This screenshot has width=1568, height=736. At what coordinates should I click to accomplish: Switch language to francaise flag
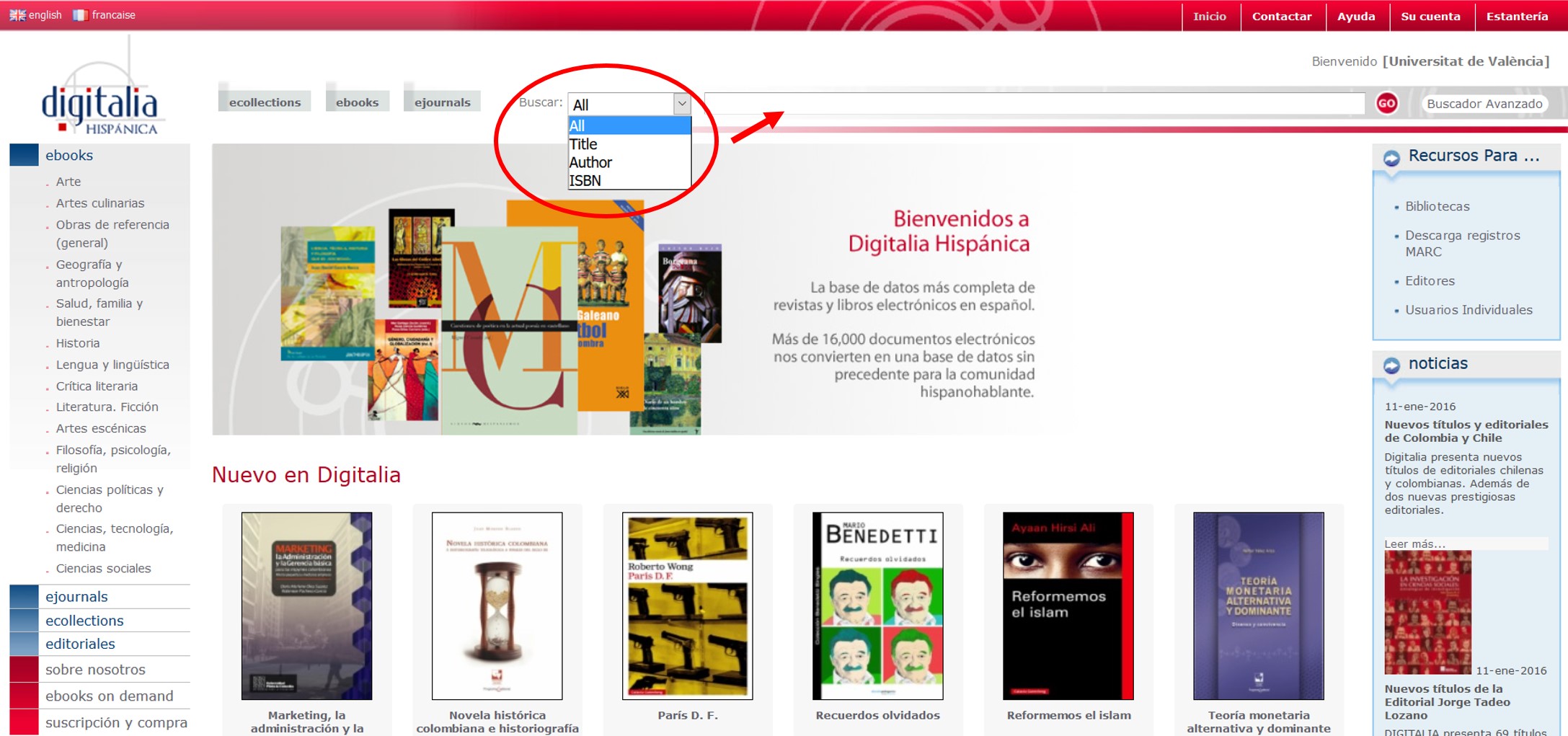[x=80, y=15]
